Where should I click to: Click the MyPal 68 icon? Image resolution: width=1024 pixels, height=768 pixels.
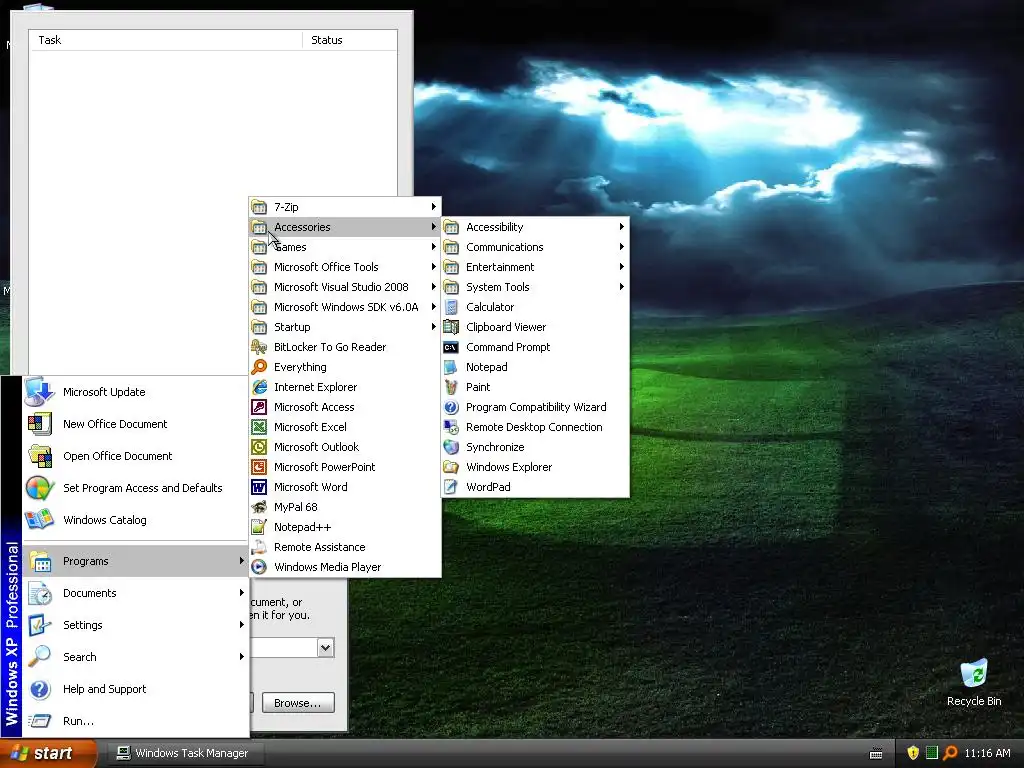click(x=259, y=507)
